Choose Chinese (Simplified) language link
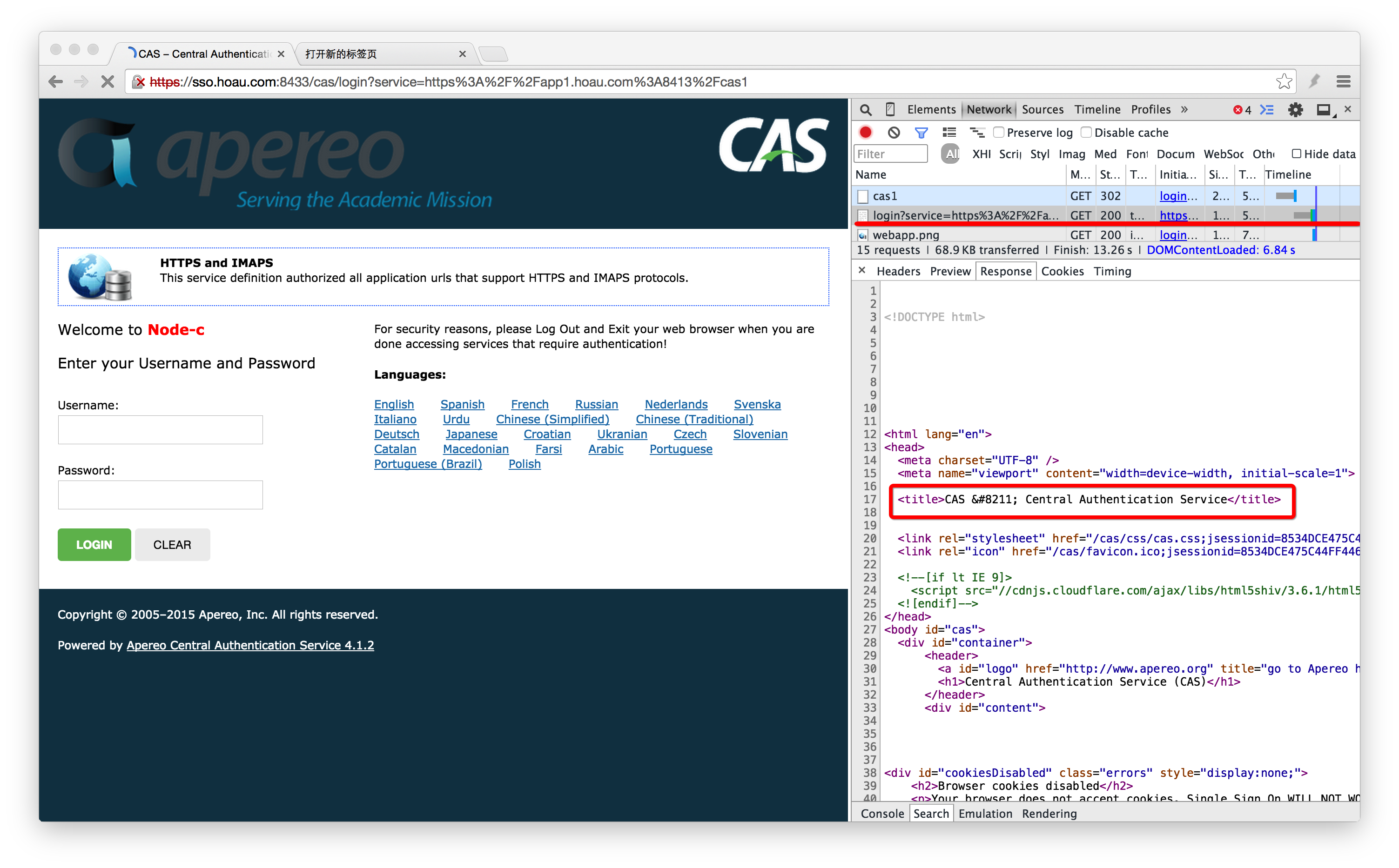 552,420
